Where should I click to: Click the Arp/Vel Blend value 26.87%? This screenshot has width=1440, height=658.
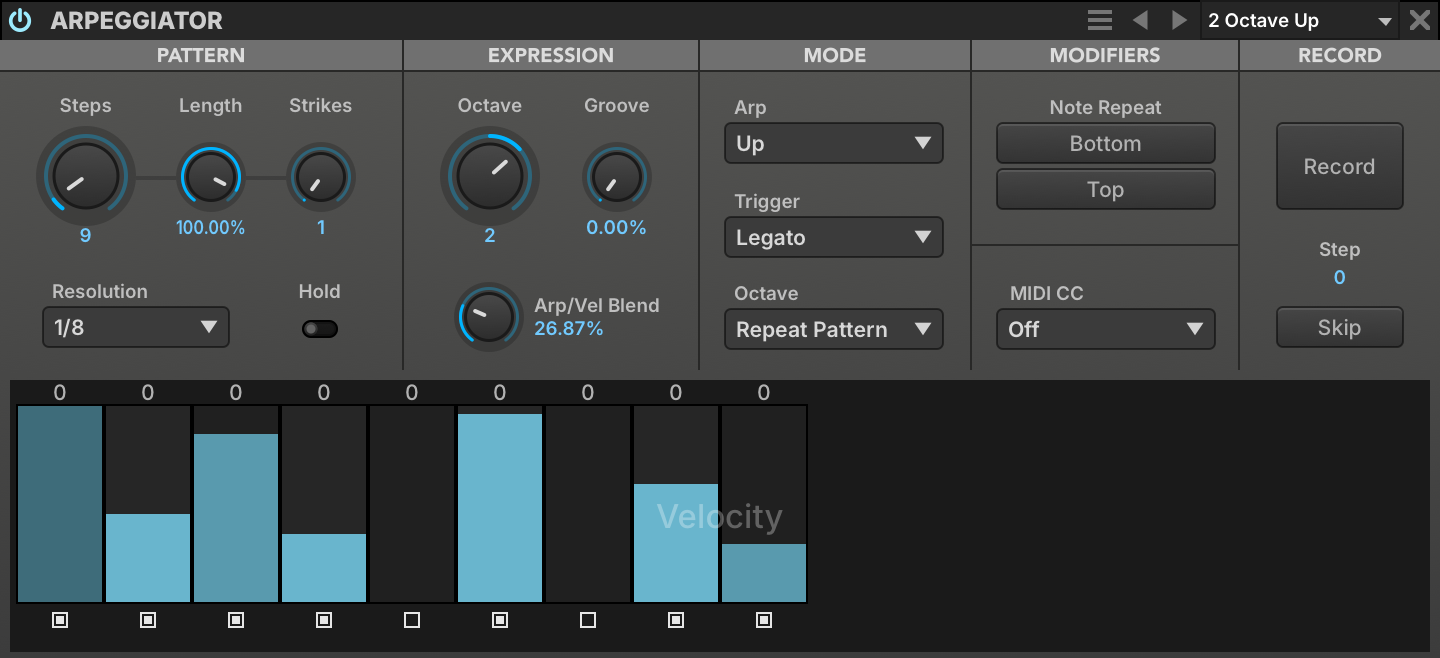pos(569,329)
